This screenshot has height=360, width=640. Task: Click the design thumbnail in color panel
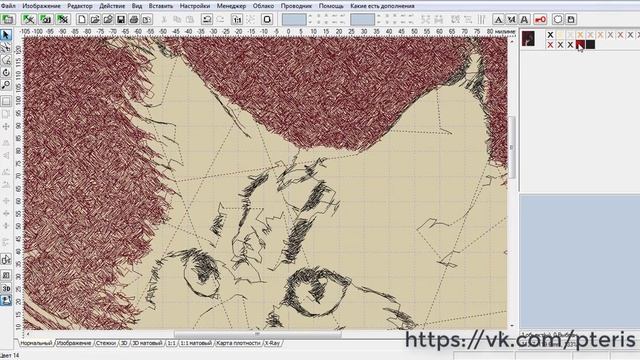click(x=528, y=38)
